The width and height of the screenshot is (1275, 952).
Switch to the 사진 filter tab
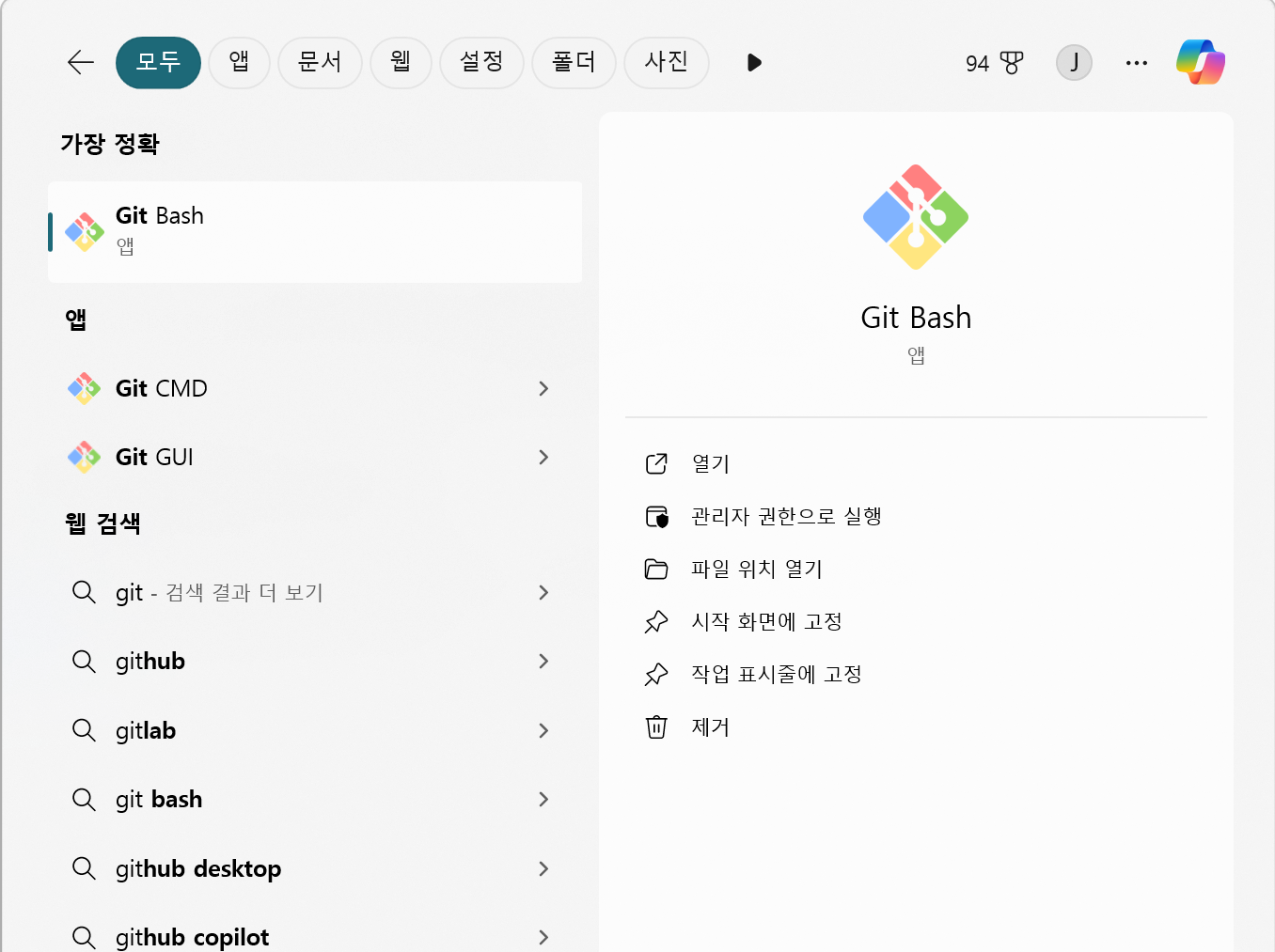coord(666,63)
